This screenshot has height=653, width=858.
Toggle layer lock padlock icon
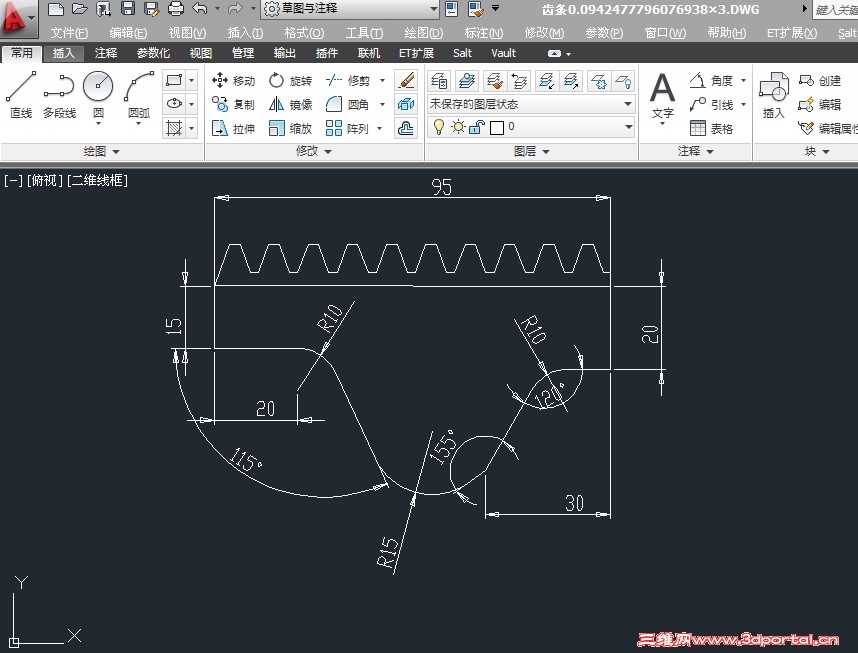pyautogui.click(x=477, y=127)
